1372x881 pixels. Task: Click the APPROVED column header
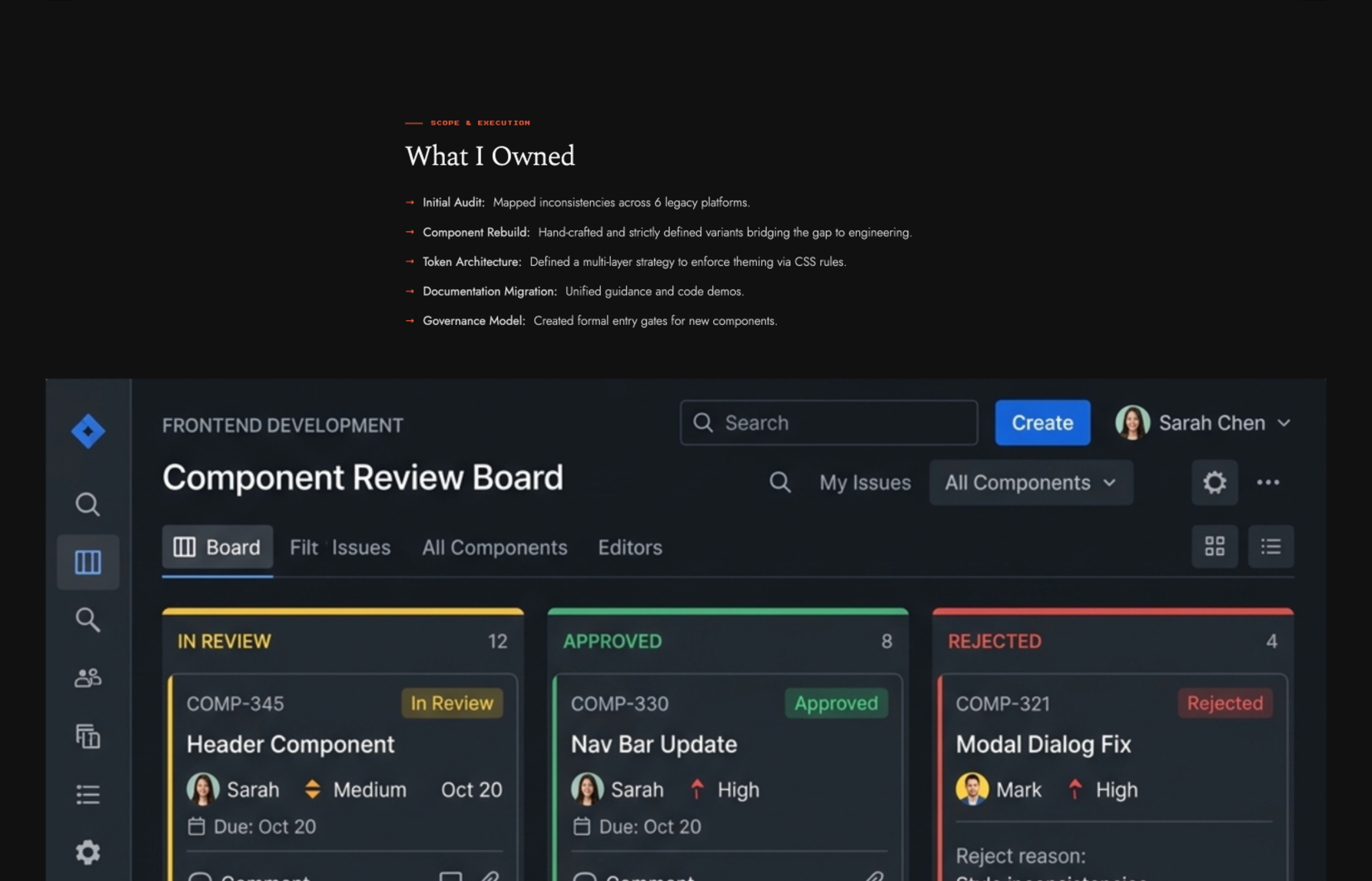[x=612, y=641]
